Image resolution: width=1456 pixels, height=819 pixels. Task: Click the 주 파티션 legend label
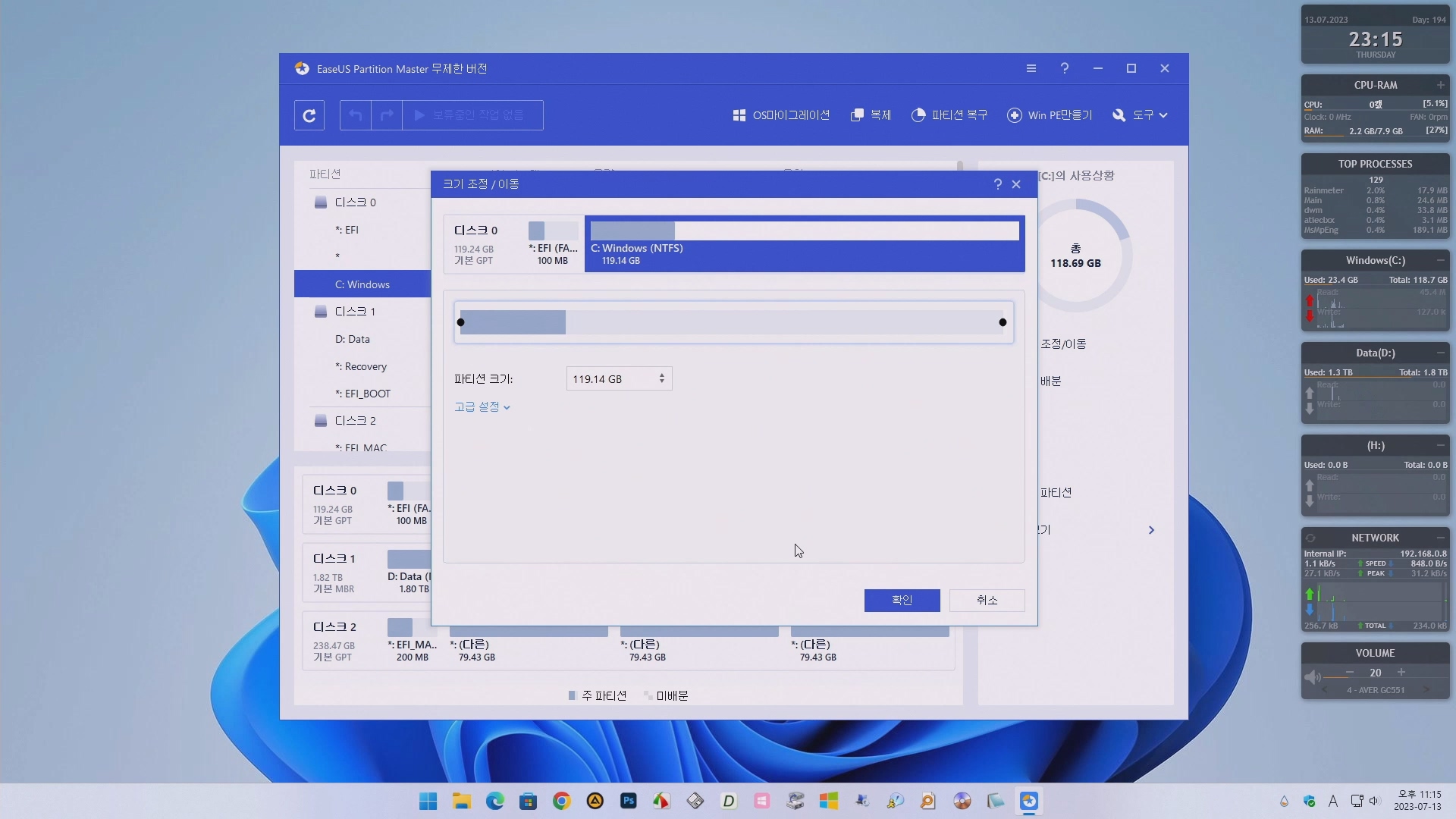(x=604, y=695)
